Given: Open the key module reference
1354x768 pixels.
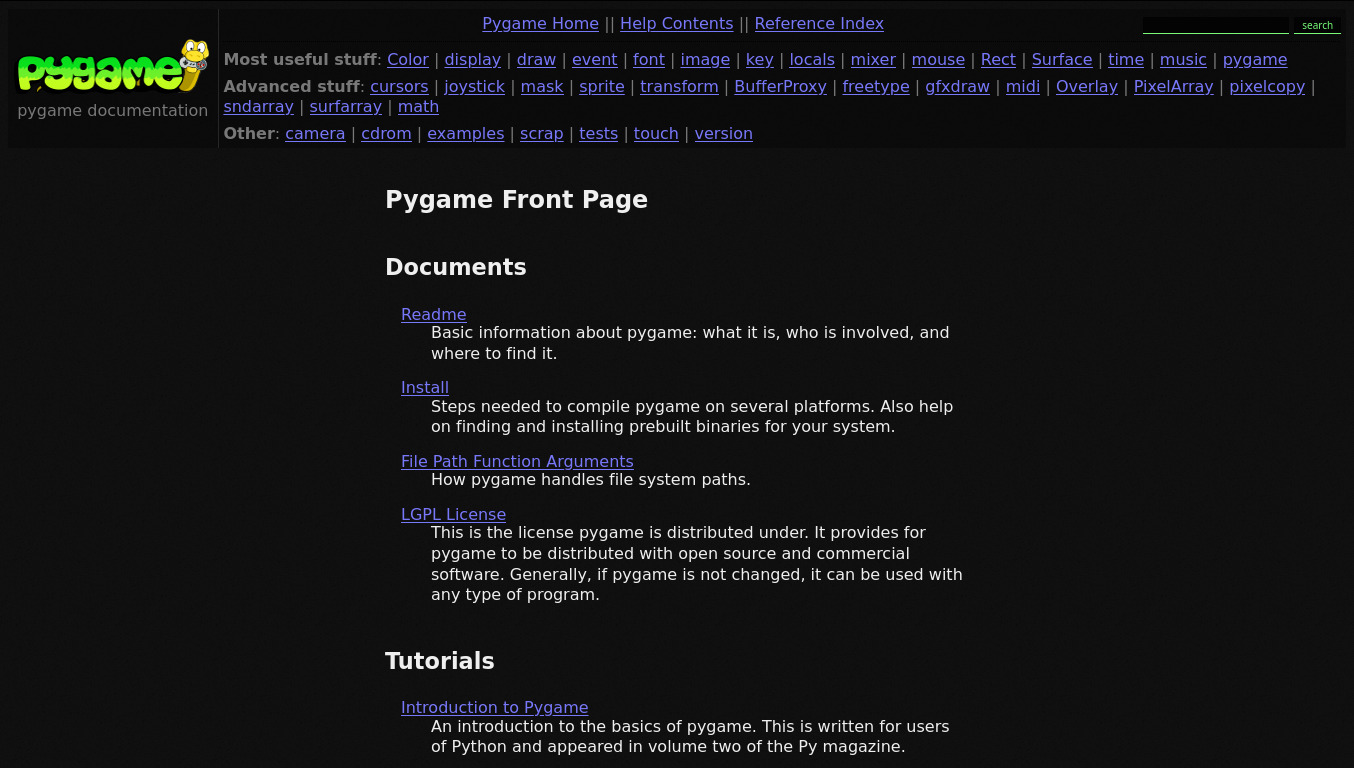Looking at the screenshot, I should [x=760, y=60].
